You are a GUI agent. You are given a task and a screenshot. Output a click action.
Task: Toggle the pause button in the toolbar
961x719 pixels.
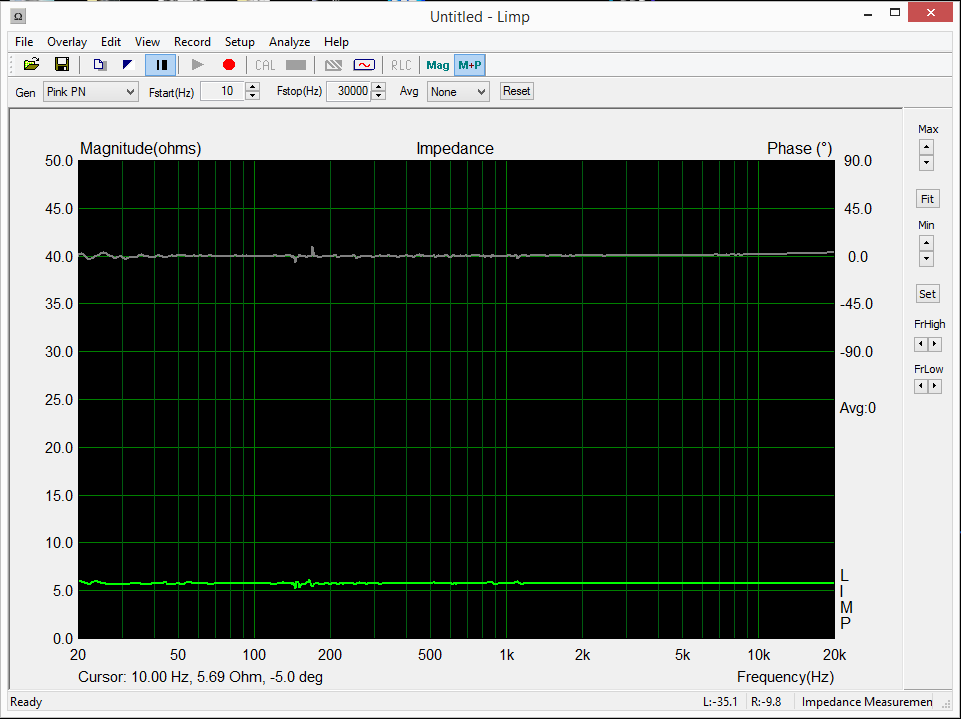(x=160, y=65)
